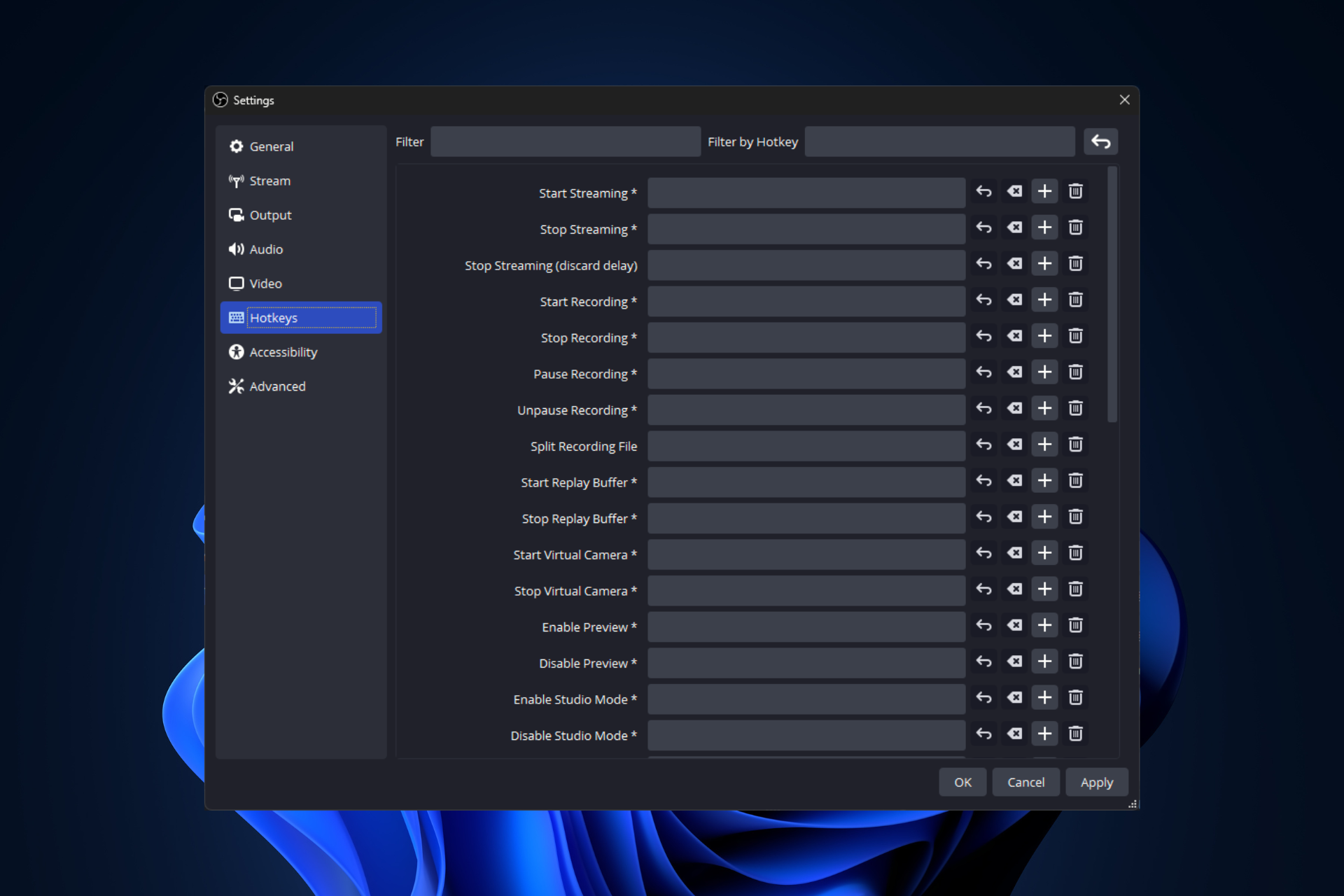Cancel the settings changes
1344x896 pixels.
tap(1025, 782)
